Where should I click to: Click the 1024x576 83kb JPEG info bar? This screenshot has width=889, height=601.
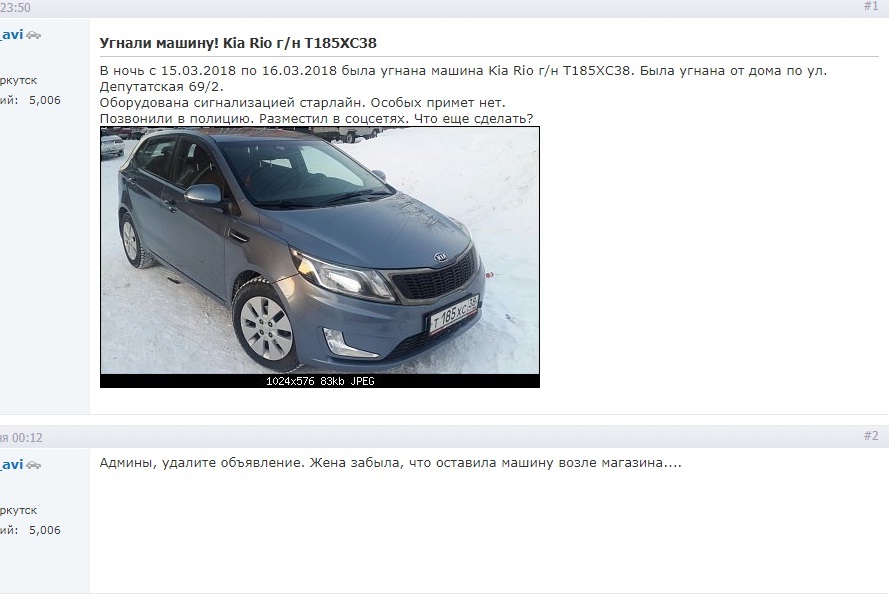pyautogui.click(x=320, y=381)
